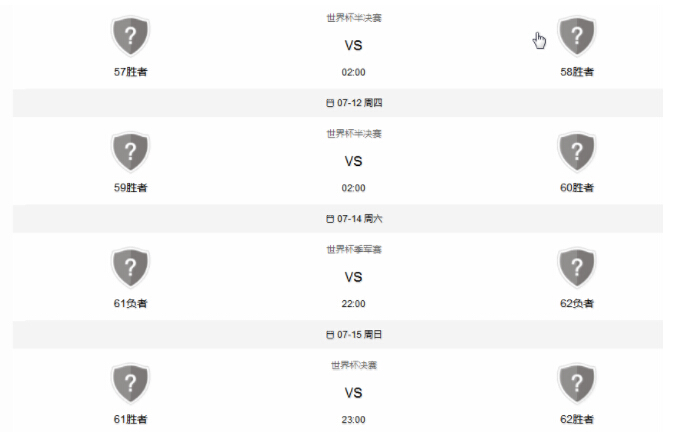Click the 61负者 team shield icon
Image resolution: width=677 pixels, height=441 pixels.
click(130, 267)
